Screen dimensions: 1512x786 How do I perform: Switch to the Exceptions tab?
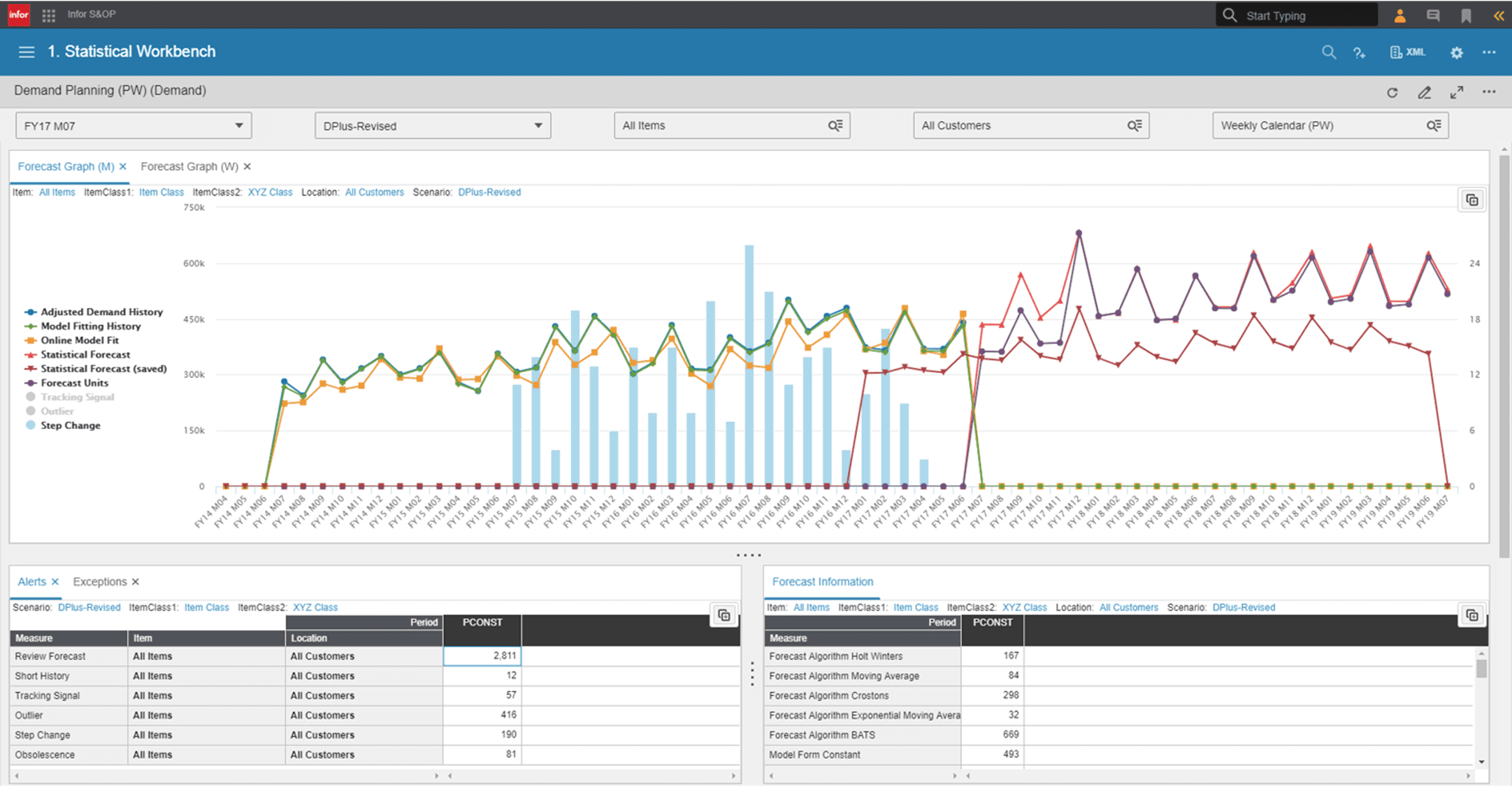pyautogui.click(x=99, y=582)
